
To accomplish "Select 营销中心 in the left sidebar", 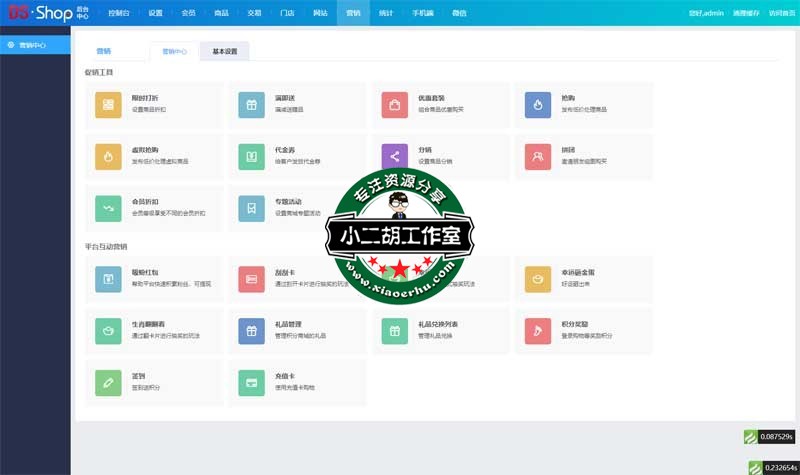I will [x=35, y=45].
